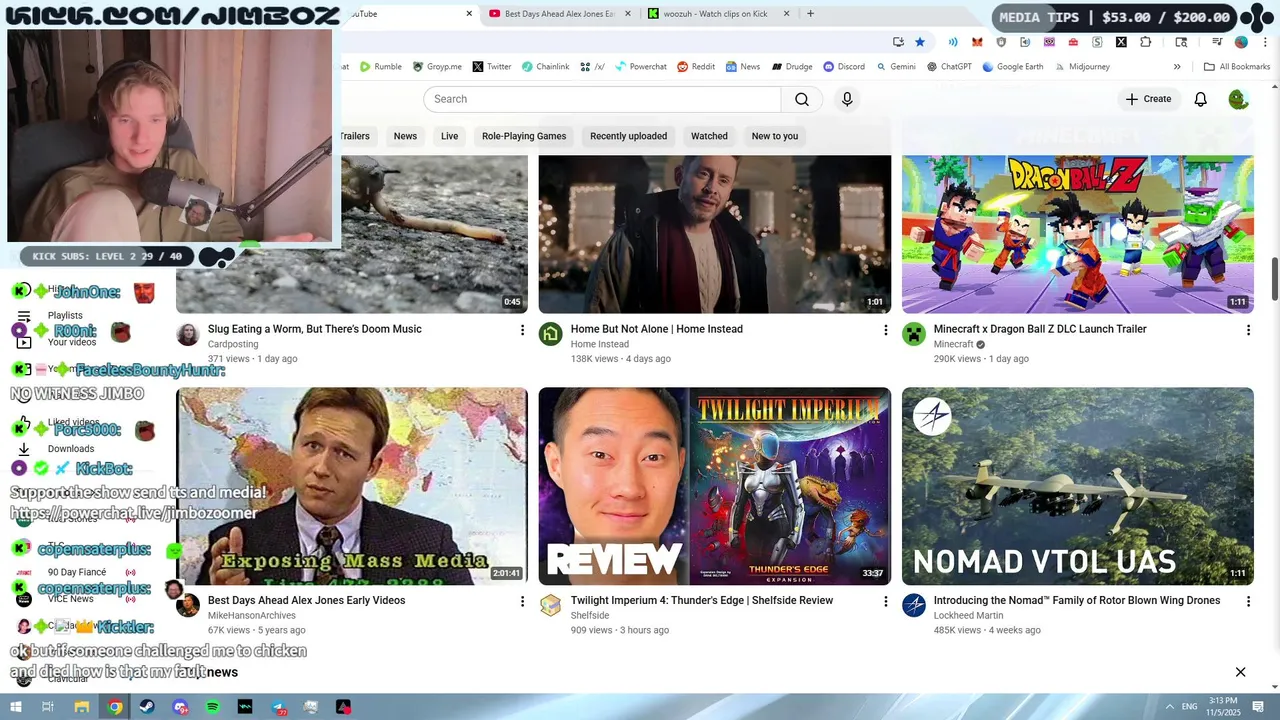Open options menu for Twilight Imperium 4 review video
1280x720 pixels.
[885, 601]
